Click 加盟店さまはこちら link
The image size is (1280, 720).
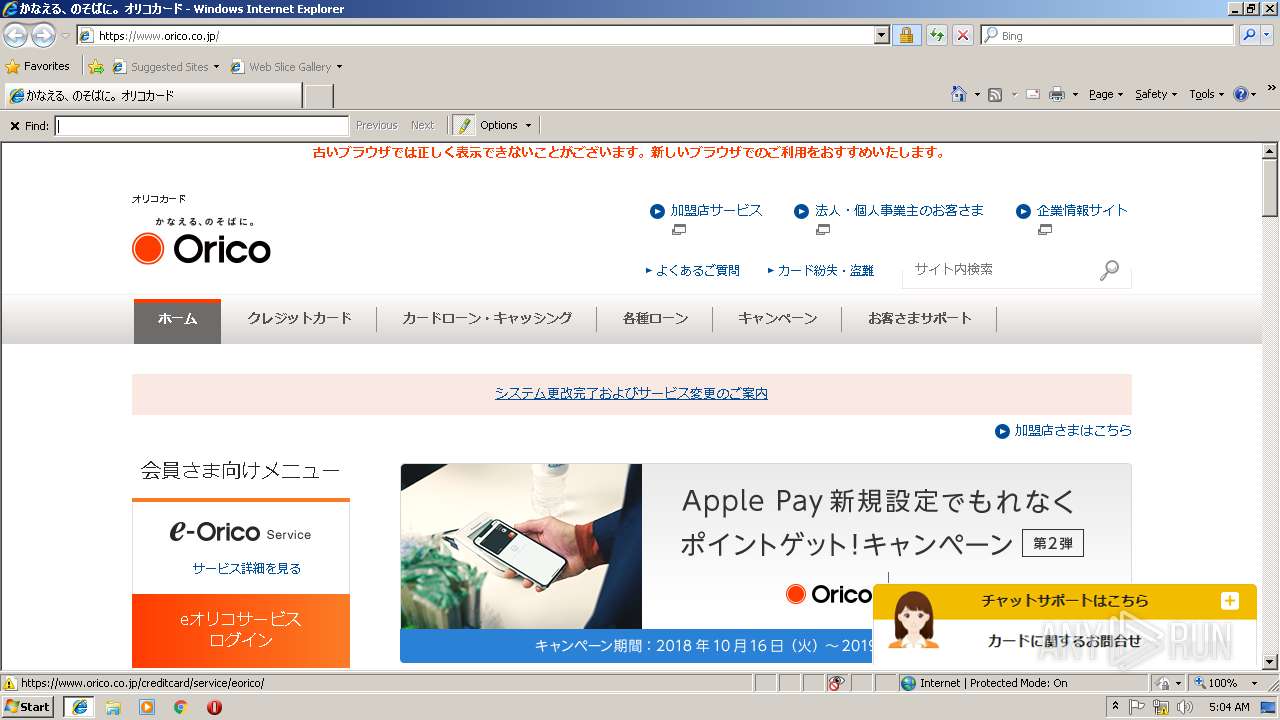1073,431
